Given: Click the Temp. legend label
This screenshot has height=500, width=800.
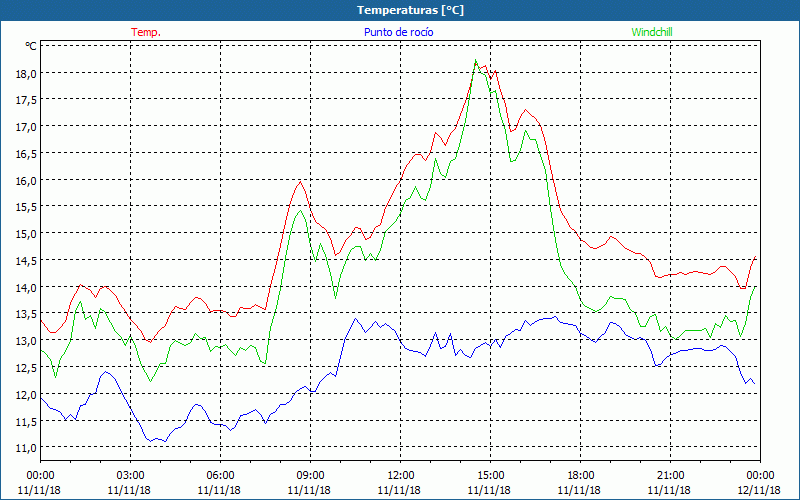Looking at the screenshot, I should pos(146,32).
